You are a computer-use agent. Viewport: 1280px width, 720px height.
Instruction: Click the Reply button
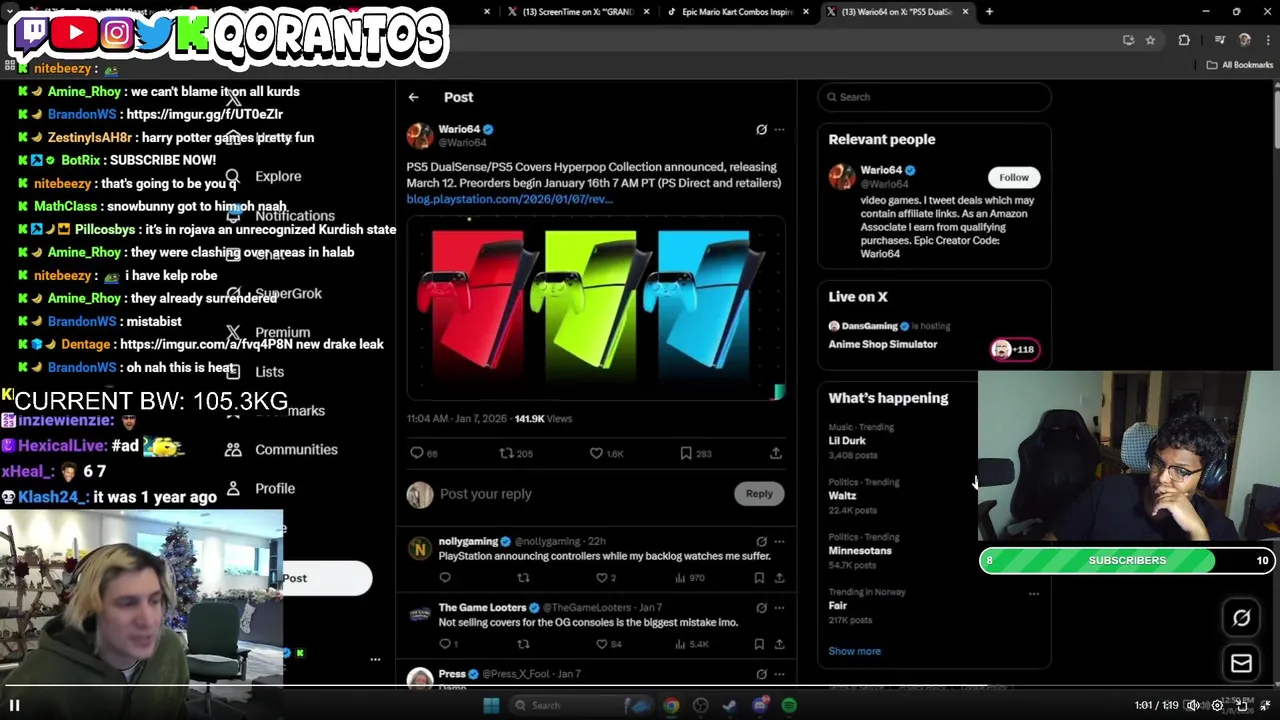(x=759, y=493)
